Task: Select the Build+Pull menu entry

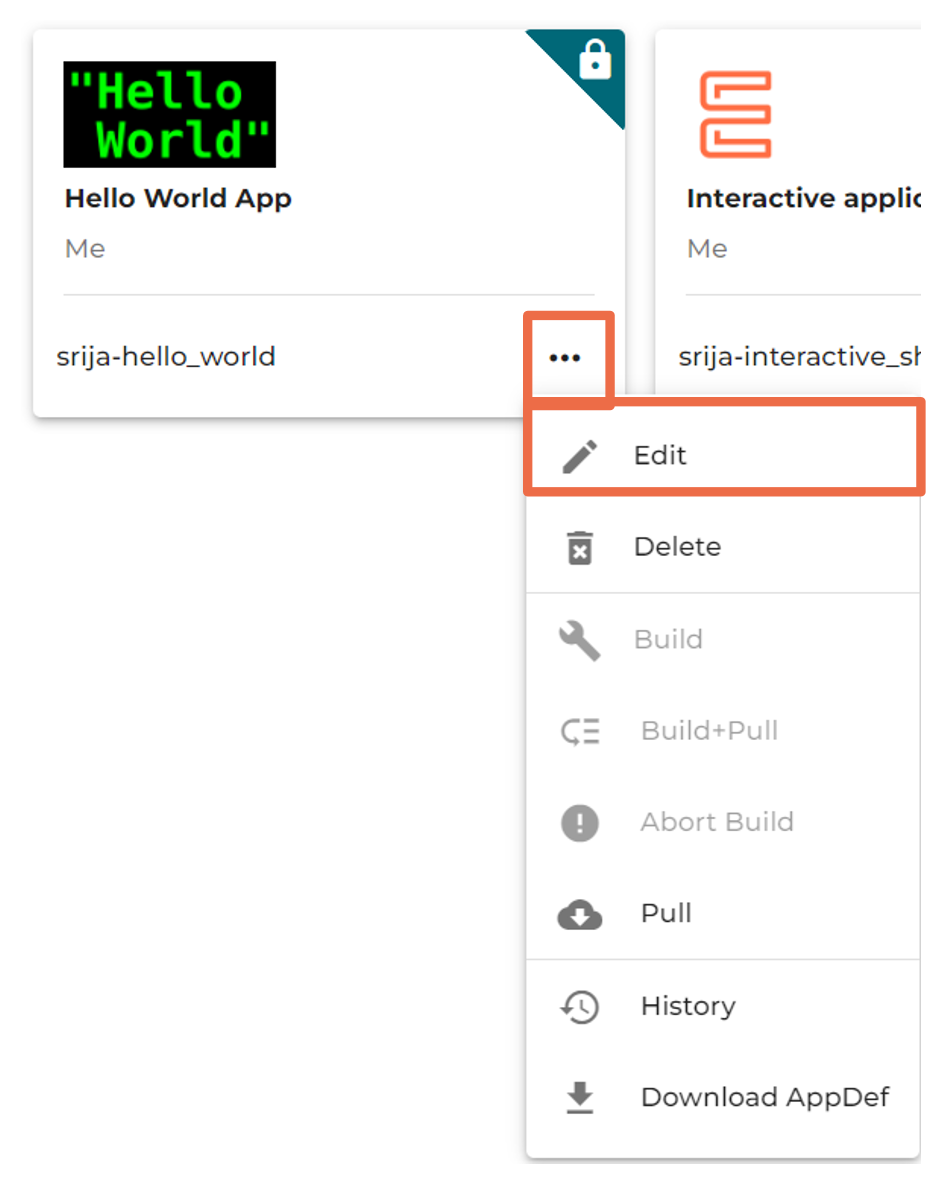Action: coord(723,731)
